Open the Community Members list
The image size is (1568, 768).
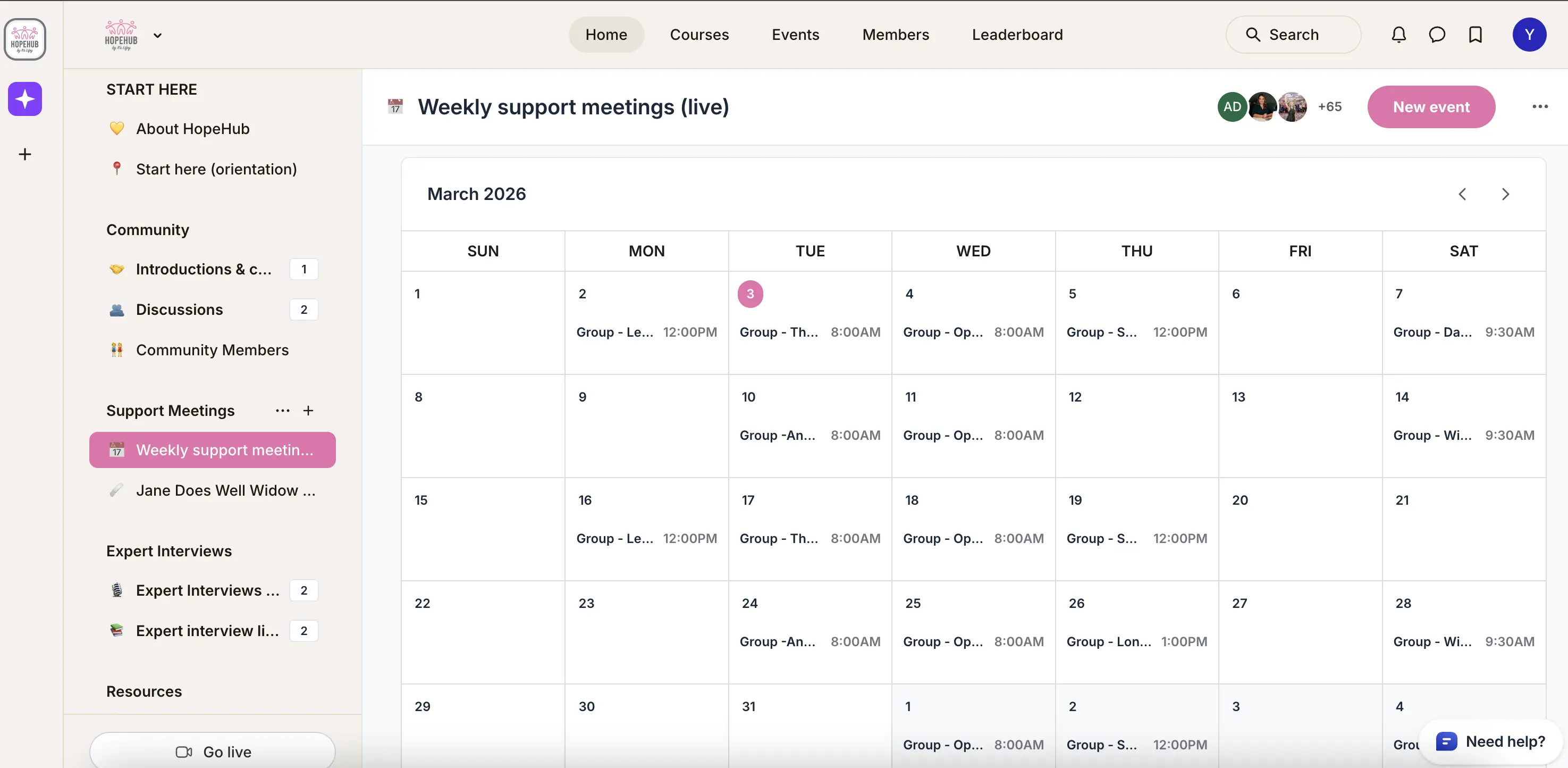coord(212,350)
